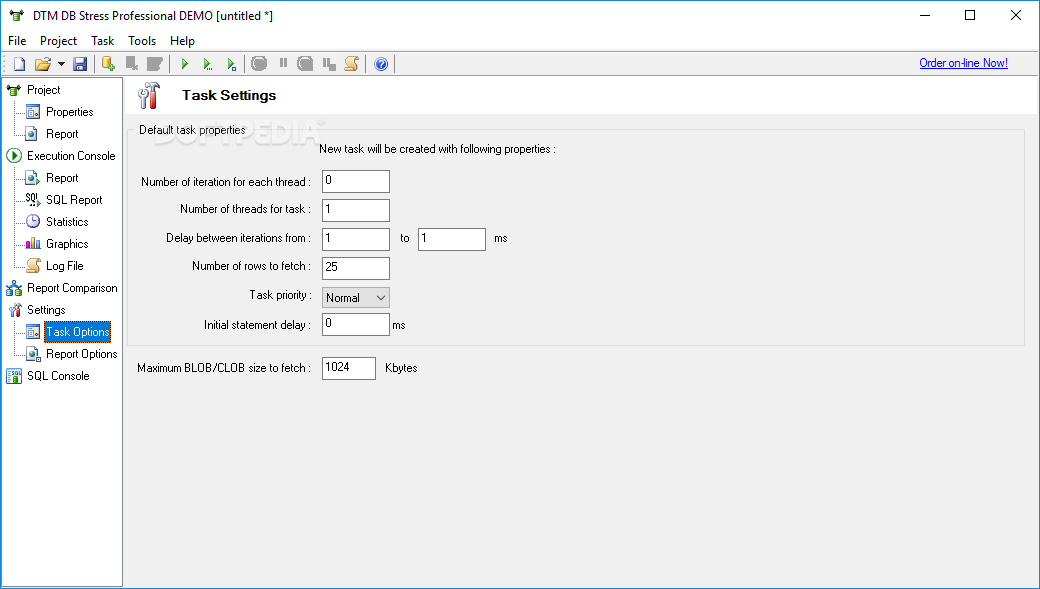Open SQL Report in sidebar
Screen dimensions: 1040x589
point(74,200)
